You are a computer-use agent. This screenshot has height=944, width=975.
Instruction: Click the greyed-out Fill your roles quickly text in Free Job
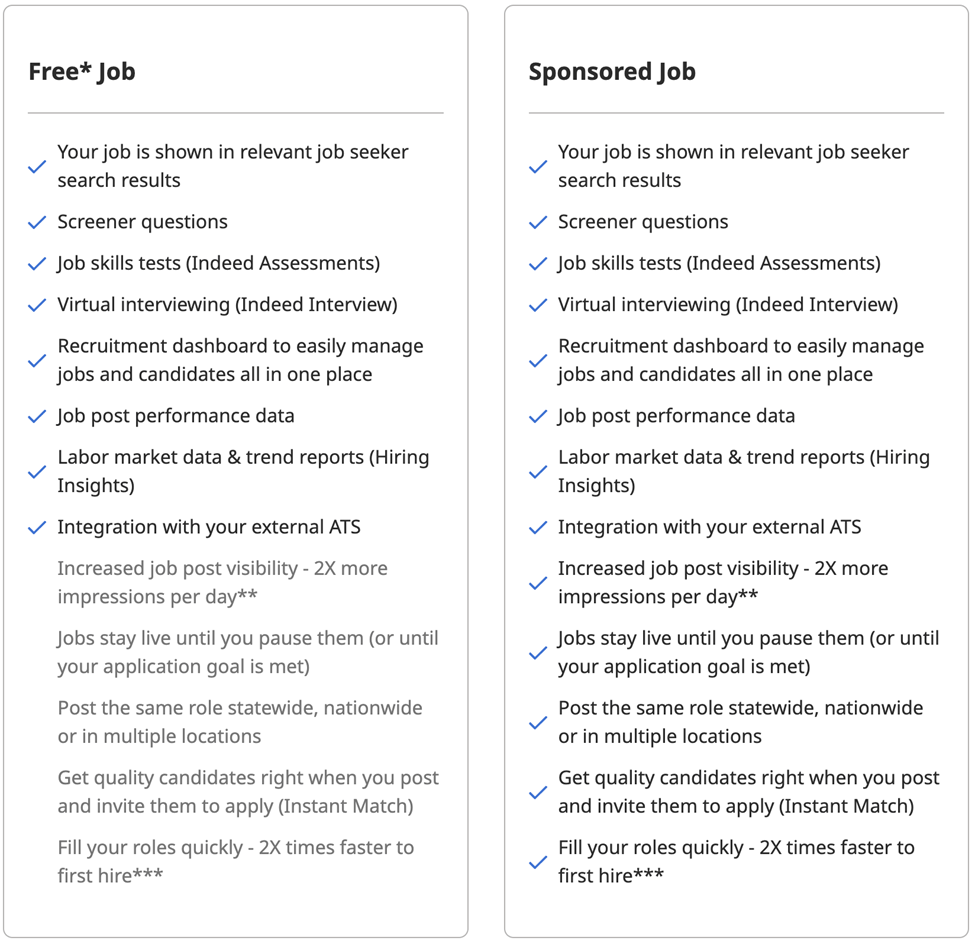[x=236, y=862]
